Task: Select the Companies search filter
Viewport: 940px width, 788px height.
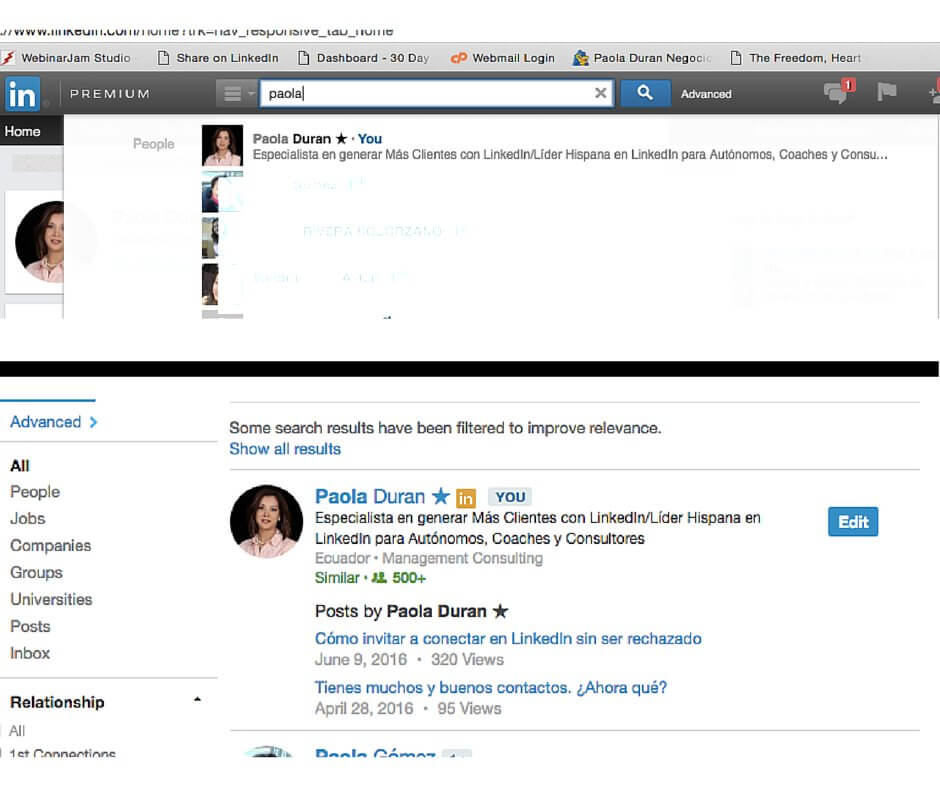Action: pyautogui.click(x=50, y=546)
